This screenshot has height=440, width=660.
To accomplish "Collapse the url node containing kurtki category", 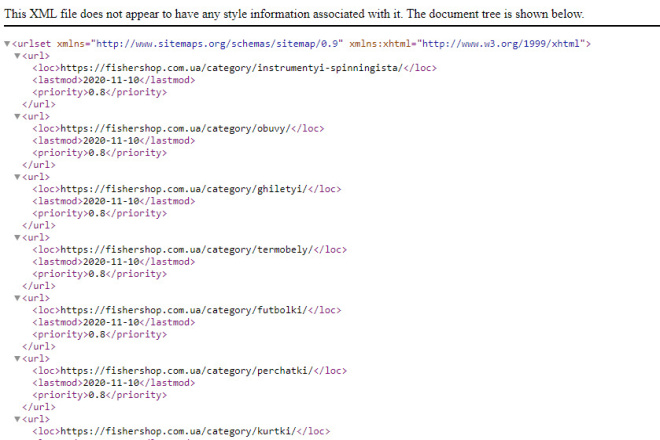I will point(17,419).
